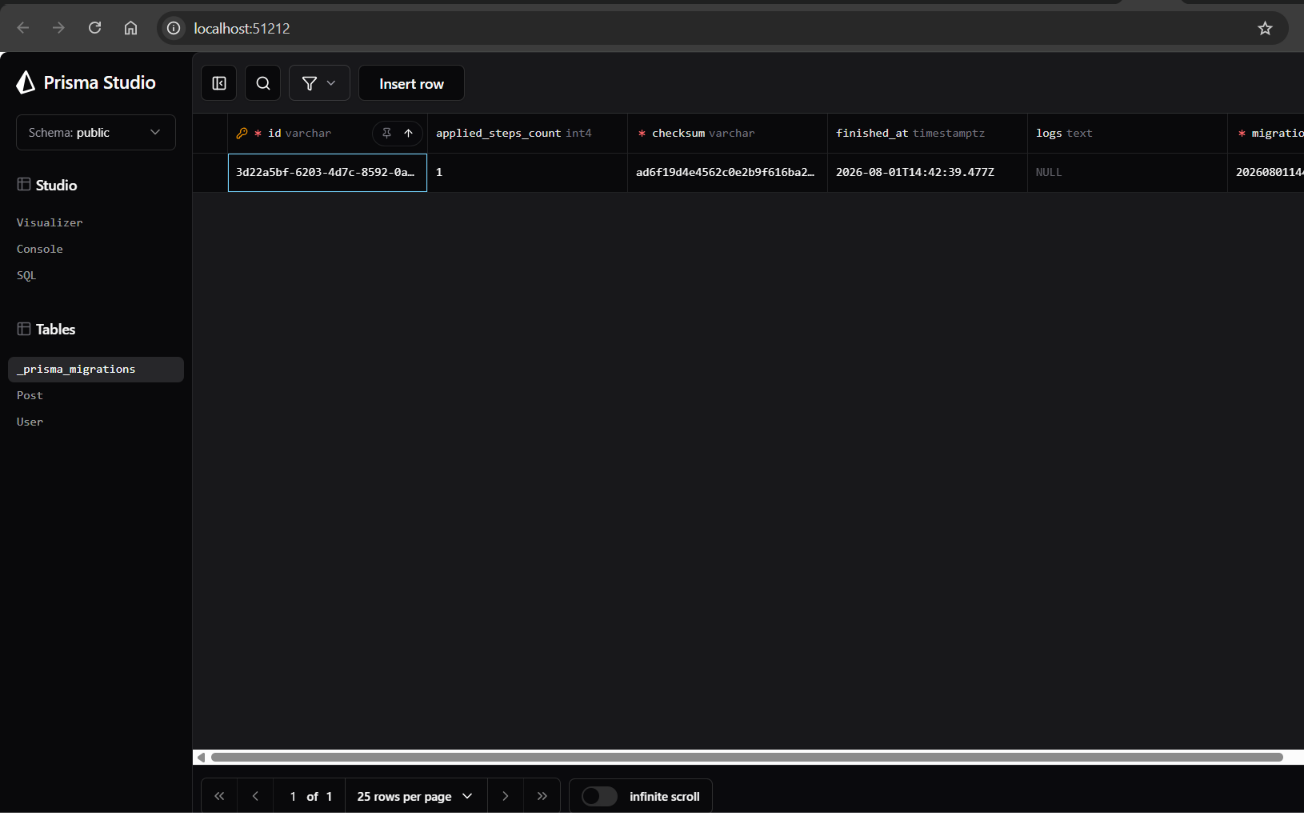Click the row selector cell for the first row
1304x813 pixels.
(x=210, y=172)
